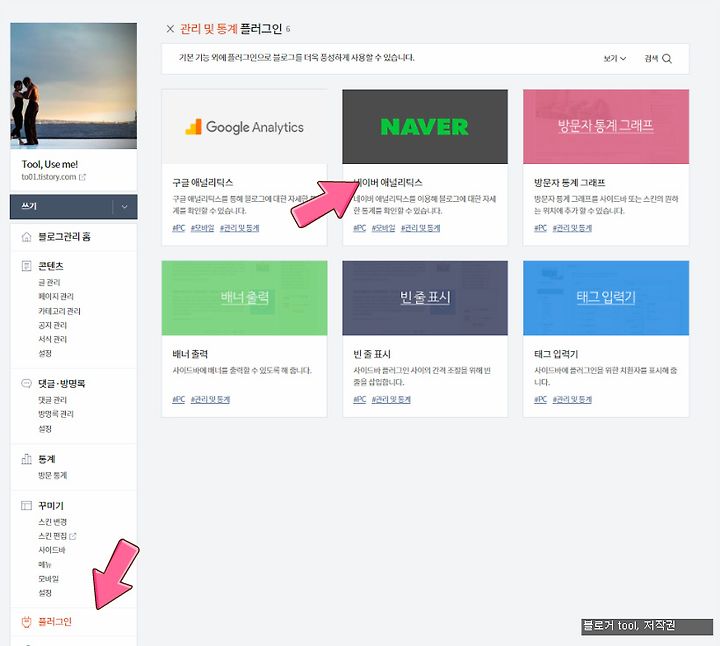Open 공지 관리 menu item

pos(52,326)
